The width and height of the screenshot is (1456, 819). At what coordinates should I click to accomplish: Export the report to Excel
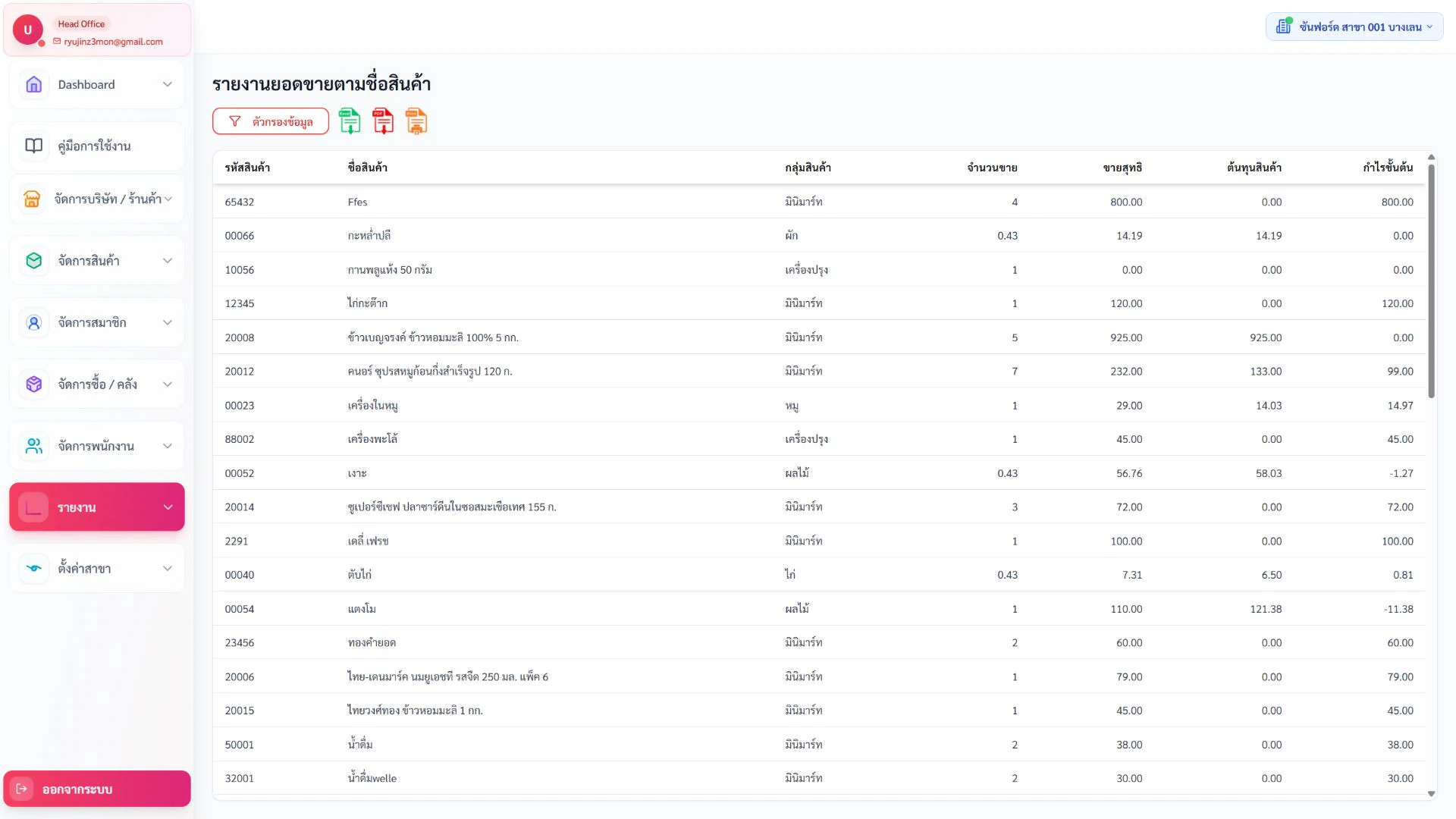[x=350, y=121]
